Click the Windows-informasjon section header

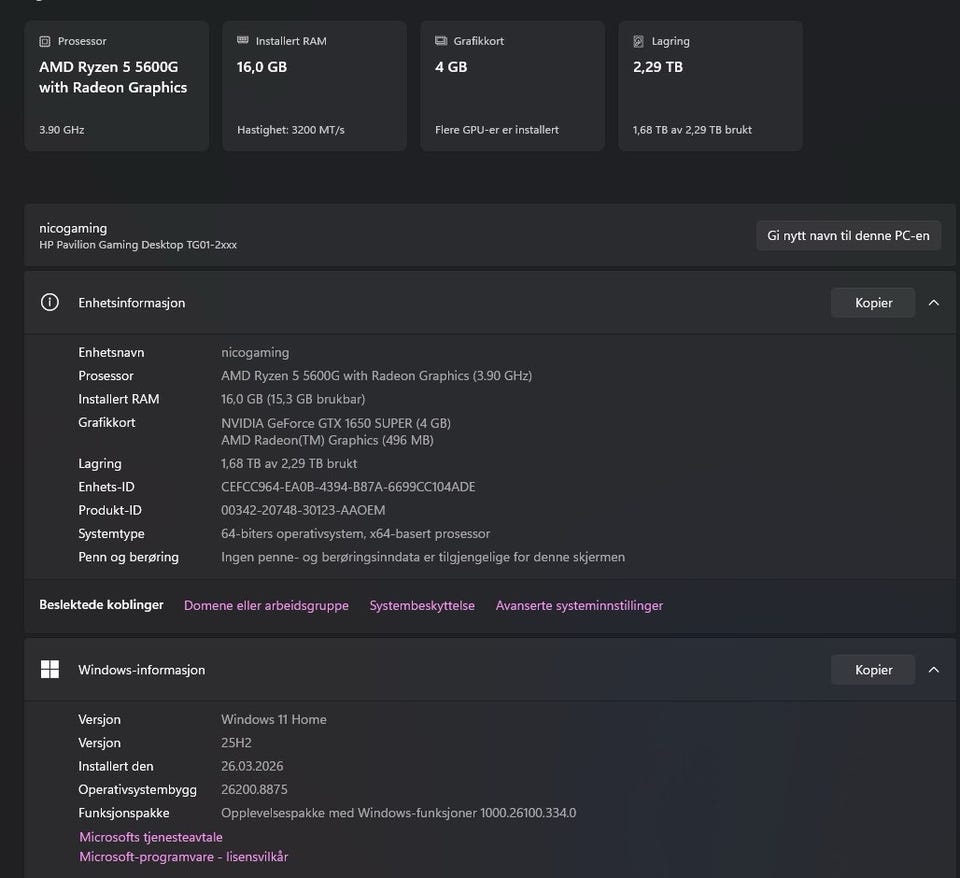click(490, 670)
